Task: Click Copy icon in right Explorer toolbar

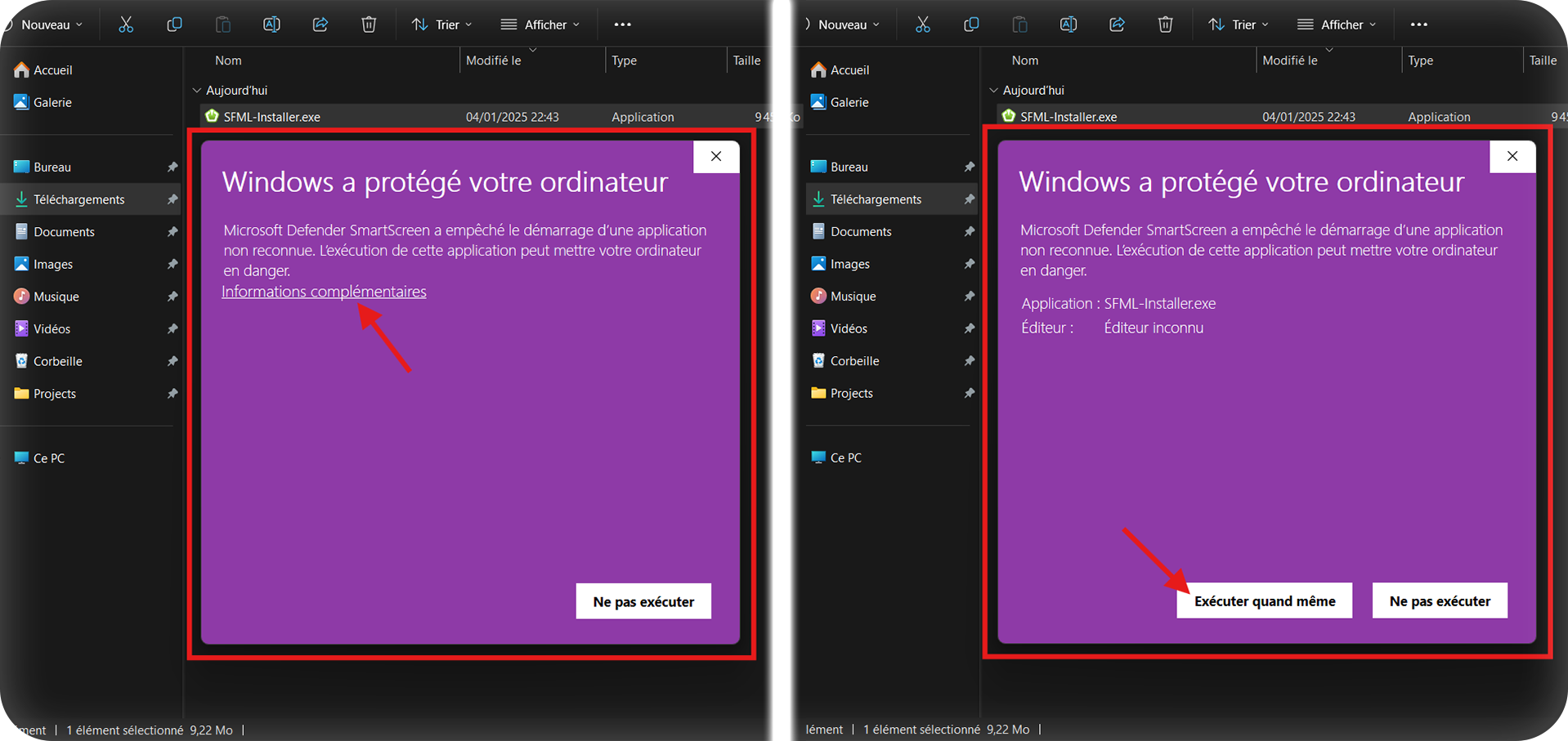Action: click(x=971, y=25)
